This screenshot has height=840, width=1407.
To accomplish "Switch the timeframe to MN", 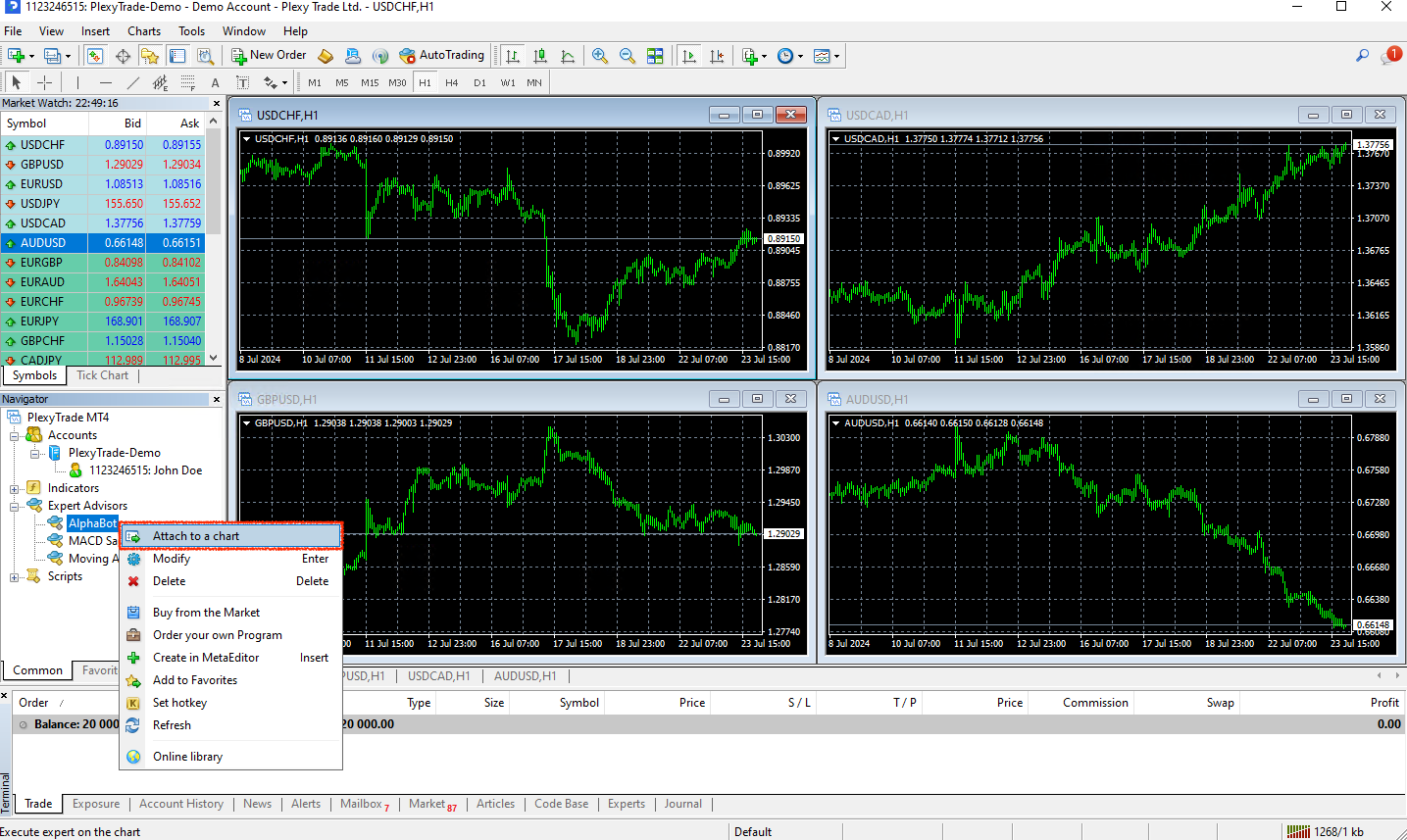I will point(534,82).
